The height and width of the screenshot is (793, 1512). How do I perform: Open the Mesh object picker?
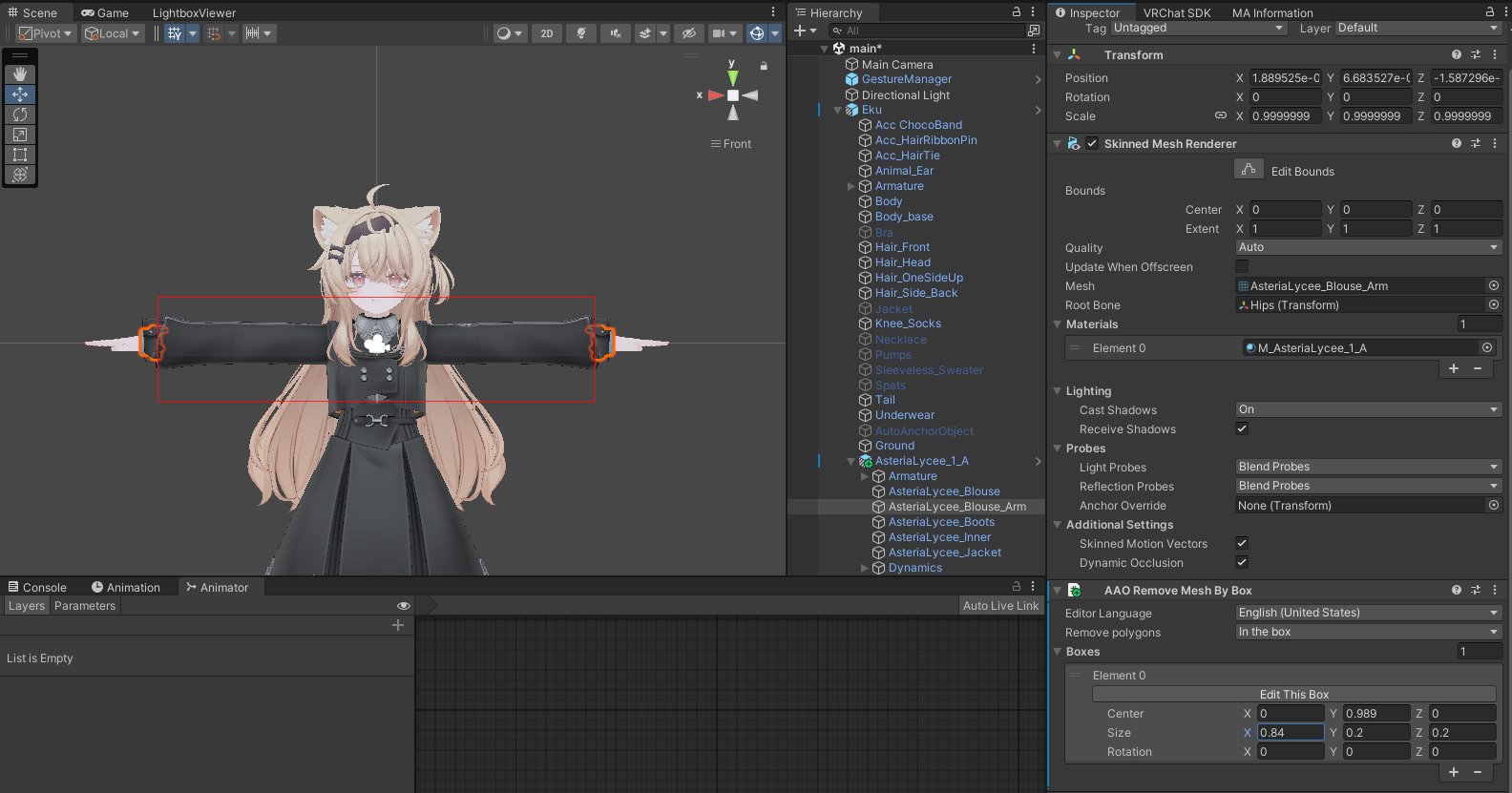pos(1494,285)
